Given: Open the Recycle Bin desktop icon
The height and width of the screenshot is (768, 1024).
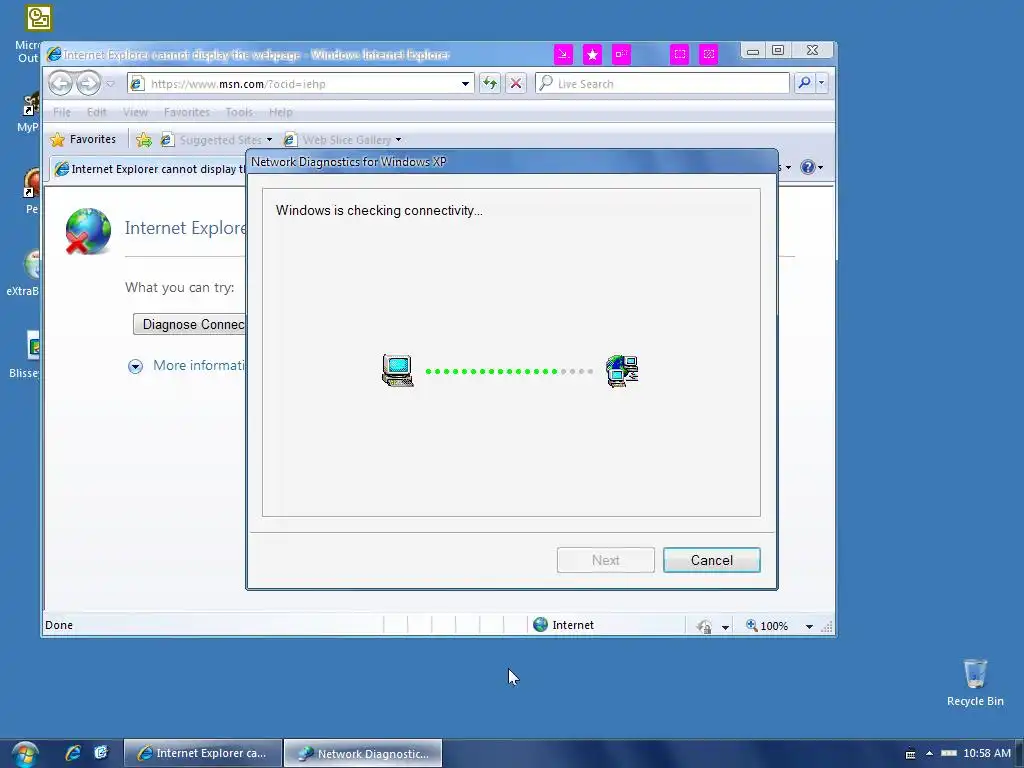Looking at the screenshot, I should 975,682.
